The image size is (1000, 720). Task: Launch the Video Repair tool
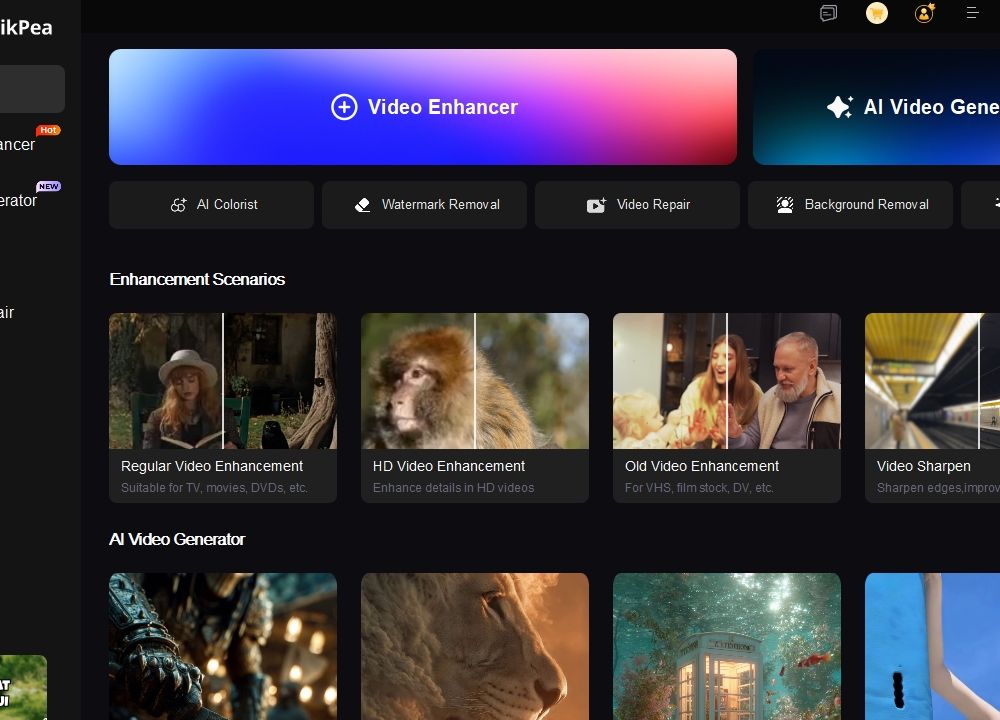coord(637,205)
